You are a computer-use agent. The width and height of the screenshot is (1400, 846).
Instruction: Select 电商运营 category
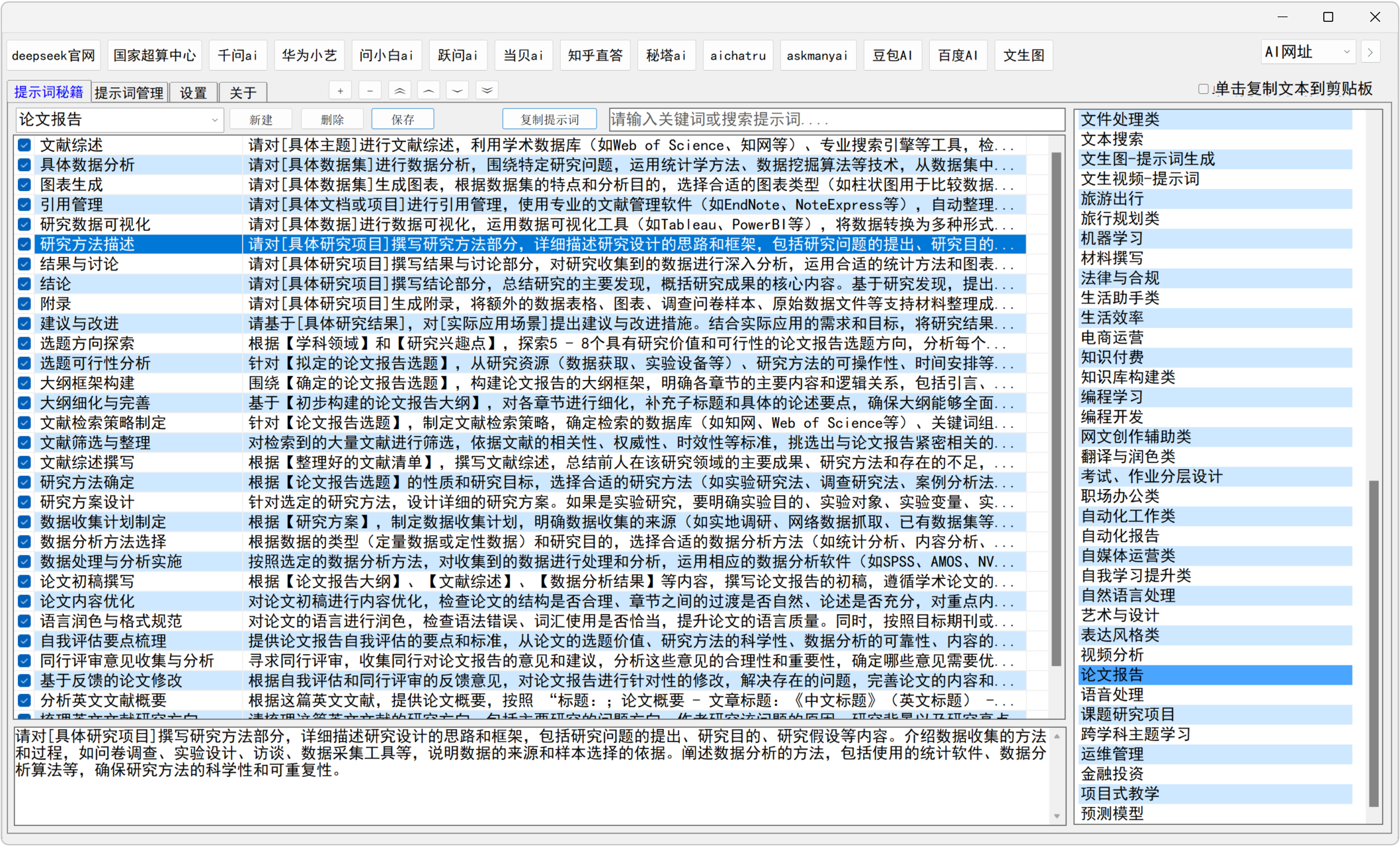click(1215, 338)
